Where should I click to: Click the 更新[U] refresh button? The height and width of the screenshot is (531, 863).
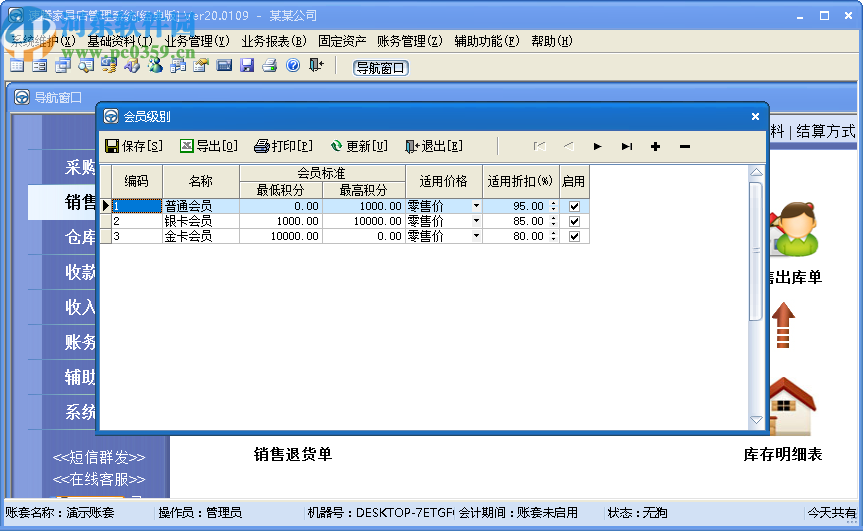(x=359, y=146)
